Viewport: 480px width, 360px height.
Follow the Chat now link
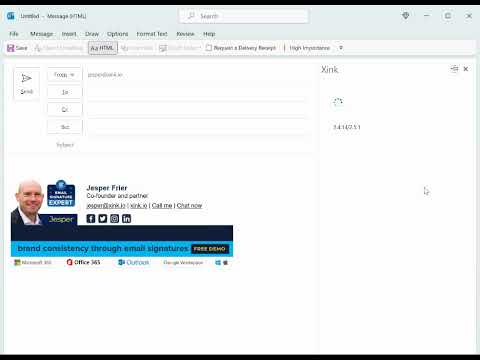click(189, 206)
